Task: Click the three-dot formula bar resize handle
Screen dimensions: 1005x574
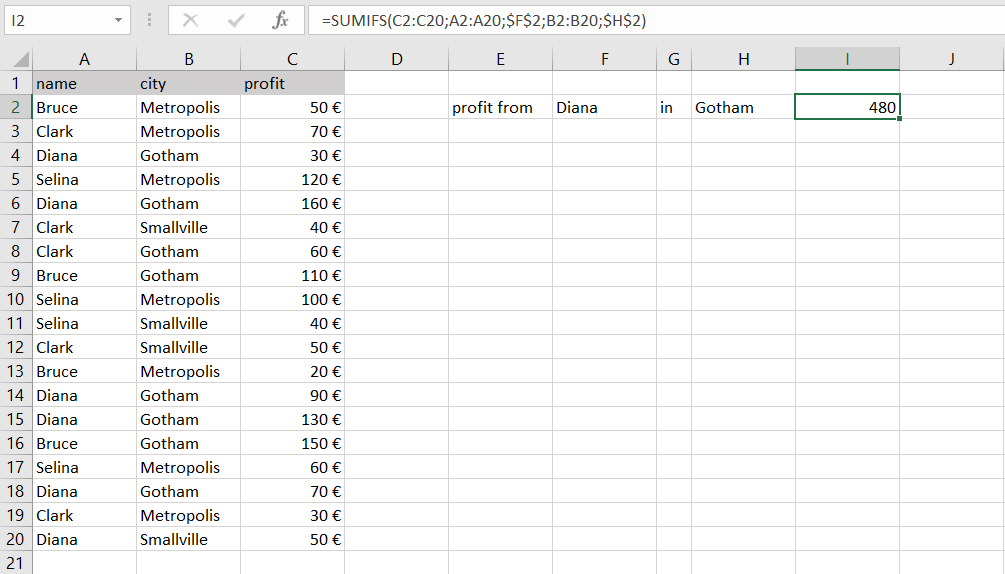Action: [x=149, y=20]
